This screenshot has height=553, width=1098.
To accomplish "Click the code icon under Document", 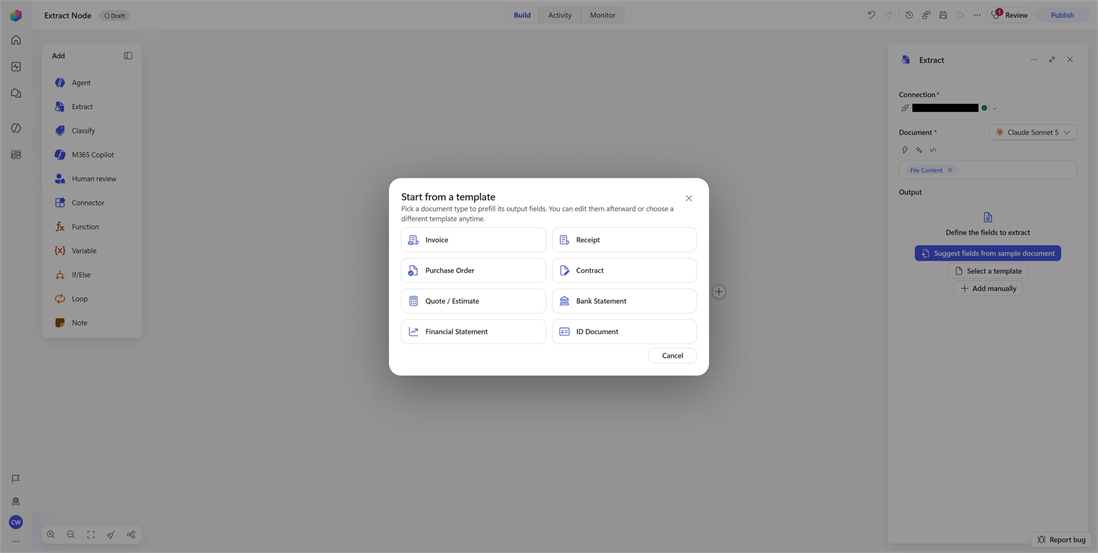I will click(933, 150).
